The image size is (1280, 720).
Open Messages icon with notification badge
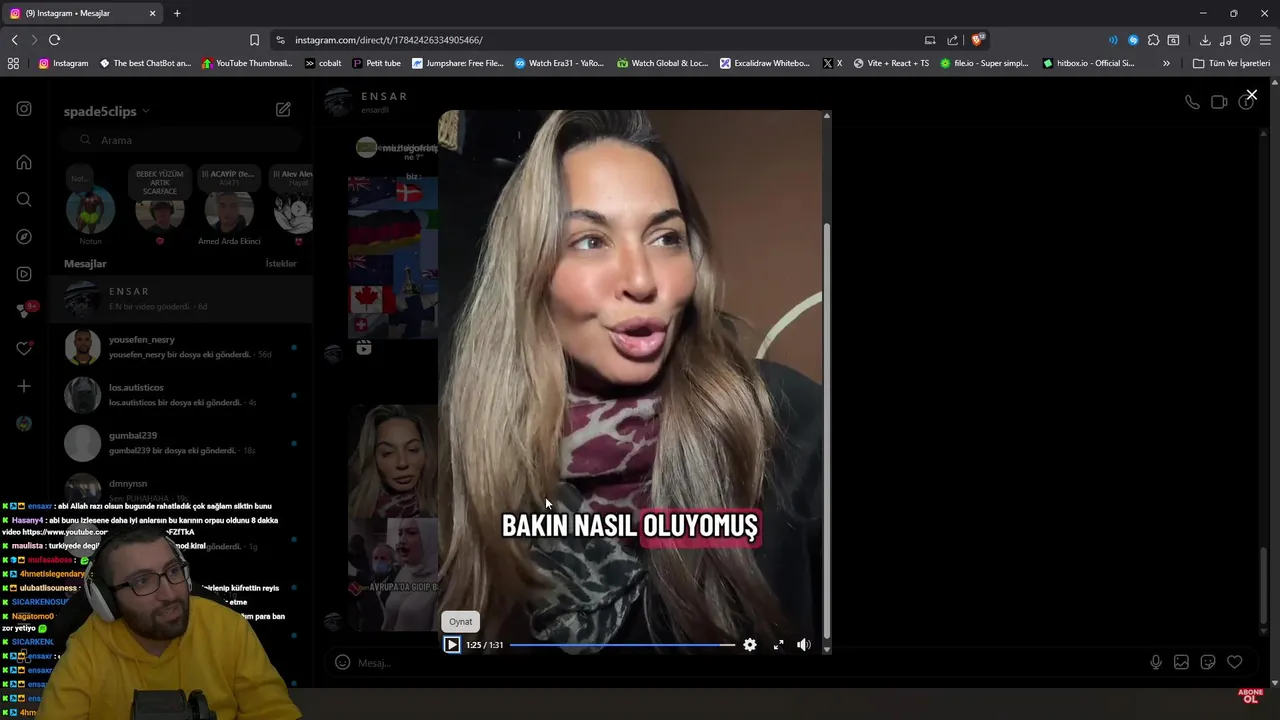coord(26,311)
